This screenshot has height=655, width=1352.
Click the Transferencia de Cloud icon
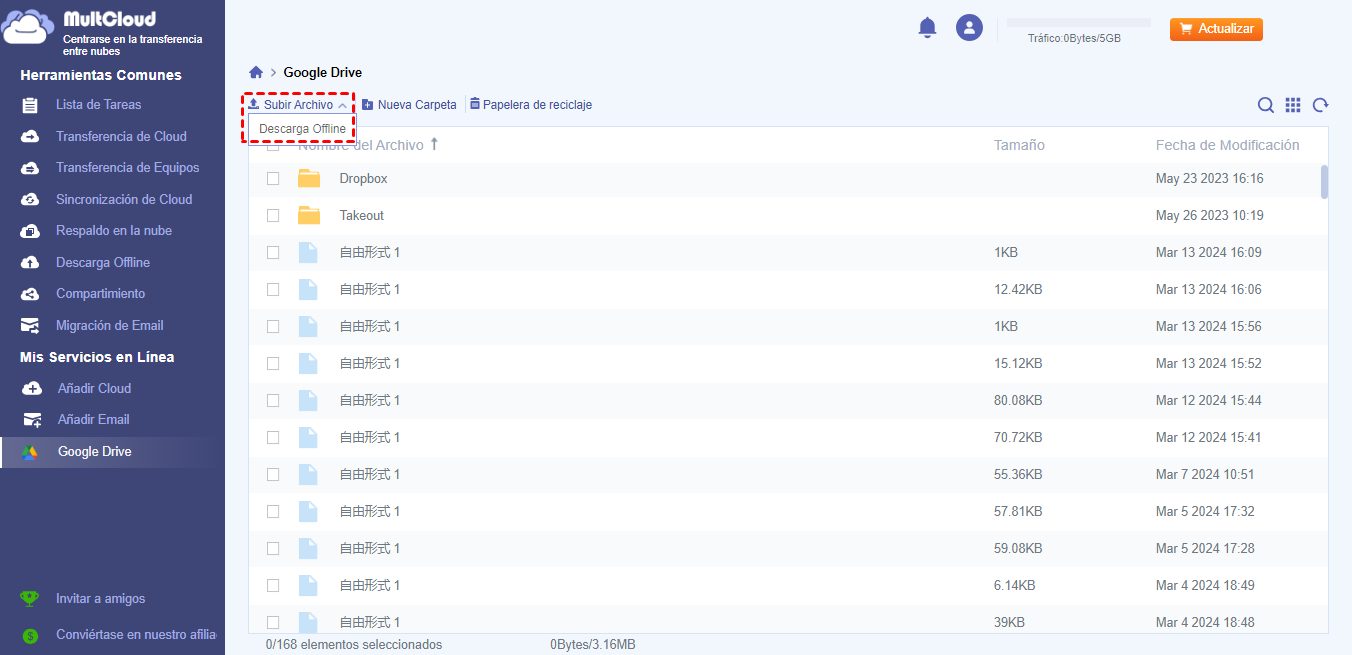click(x=30, y=136)
